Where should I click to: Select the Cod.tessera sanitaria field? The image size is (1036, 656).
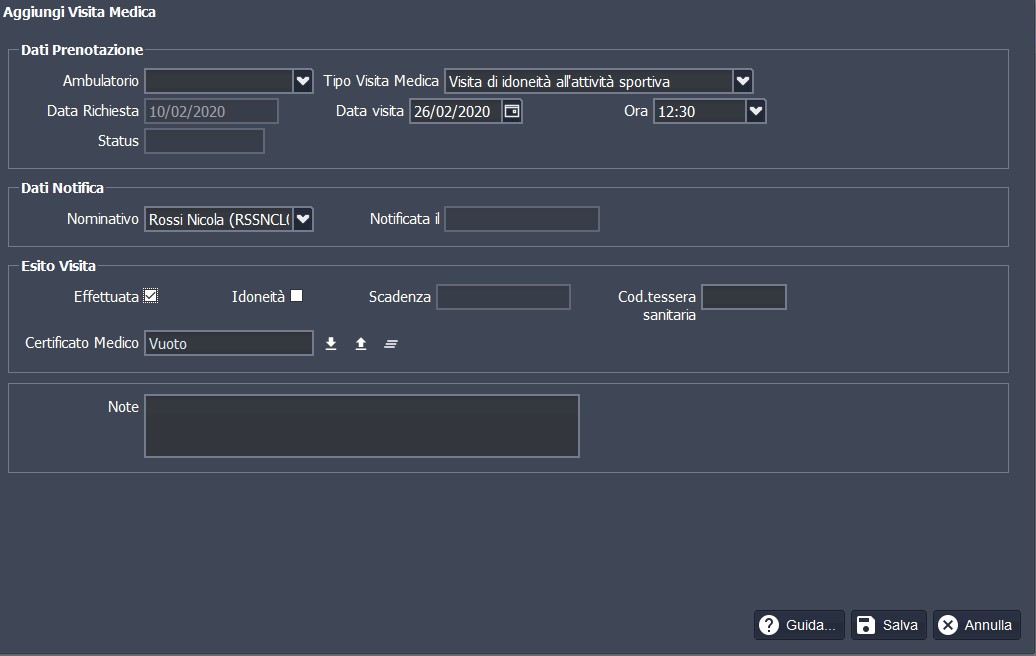743,297
